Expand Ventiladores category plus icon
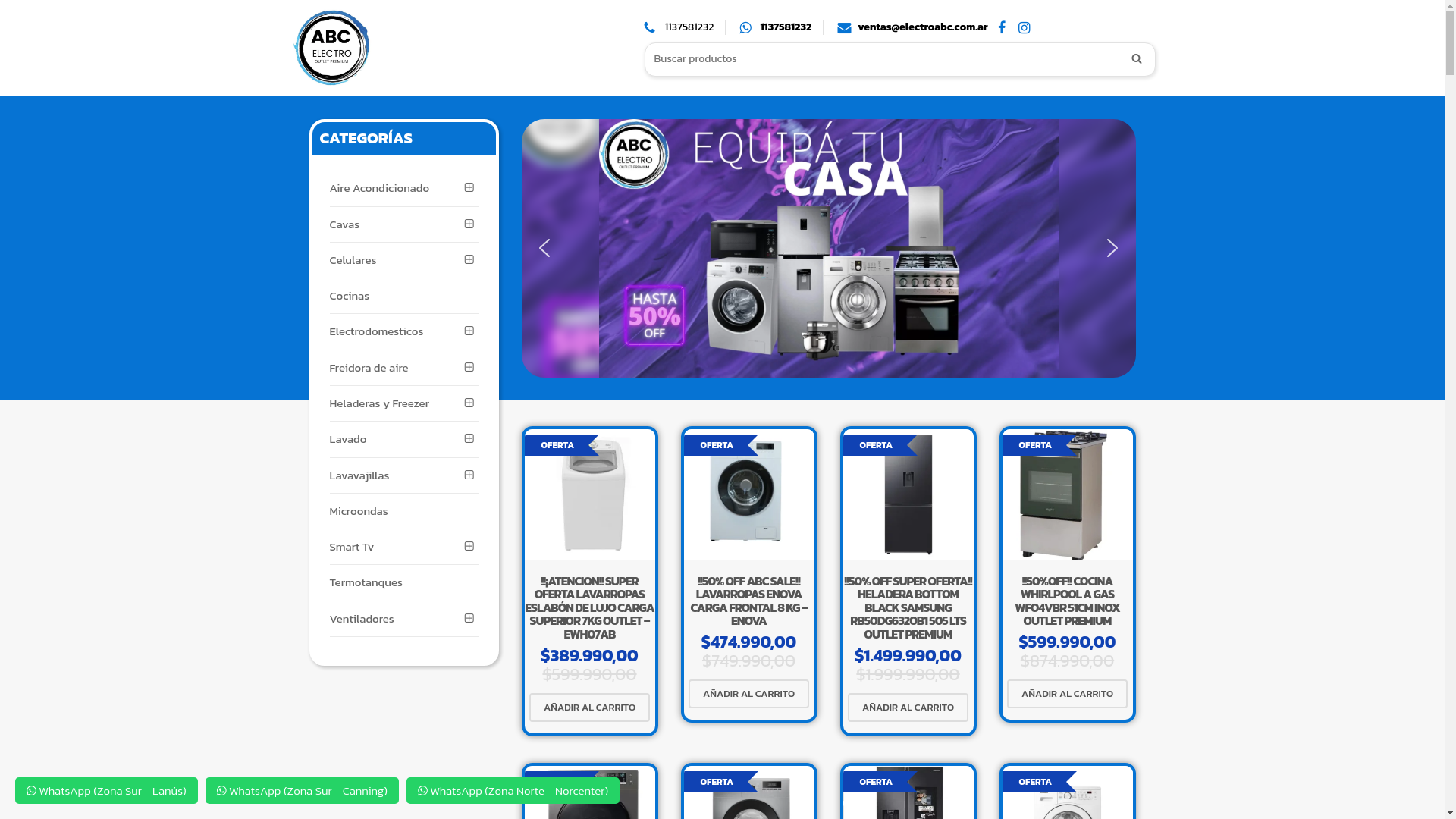 [x=469, y=618]
